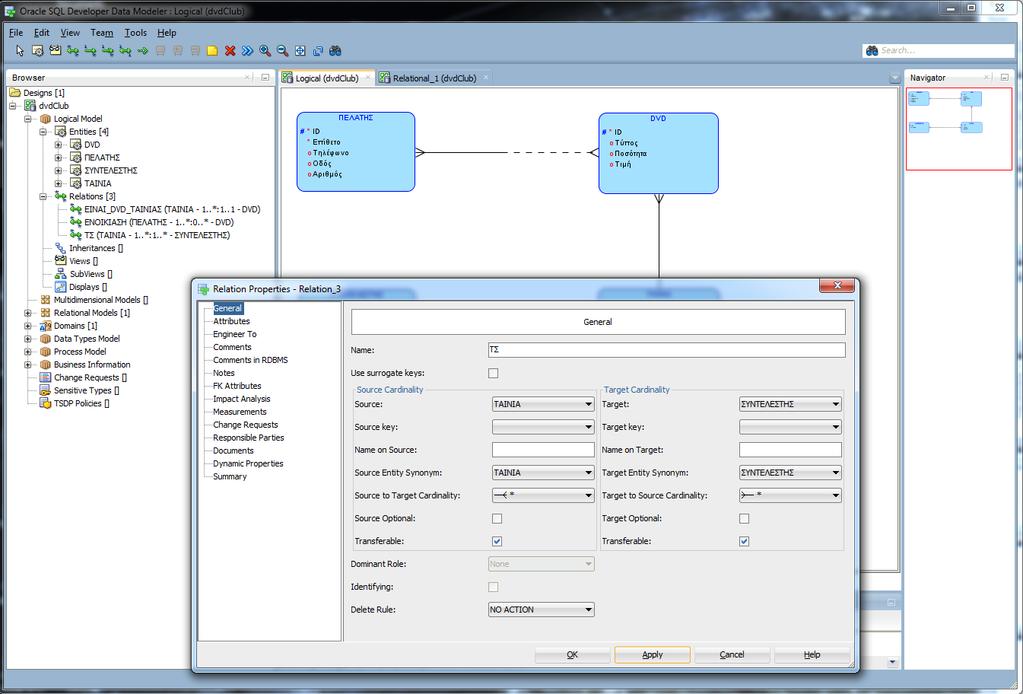
Task: Minimize the Navigator panel
Action: pyautogui.click(x=1005, y=77)
